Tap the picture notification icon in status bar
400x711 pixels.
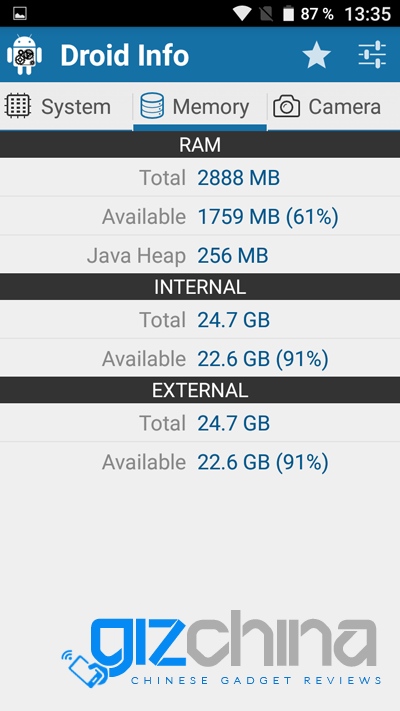tap(20, 13)
